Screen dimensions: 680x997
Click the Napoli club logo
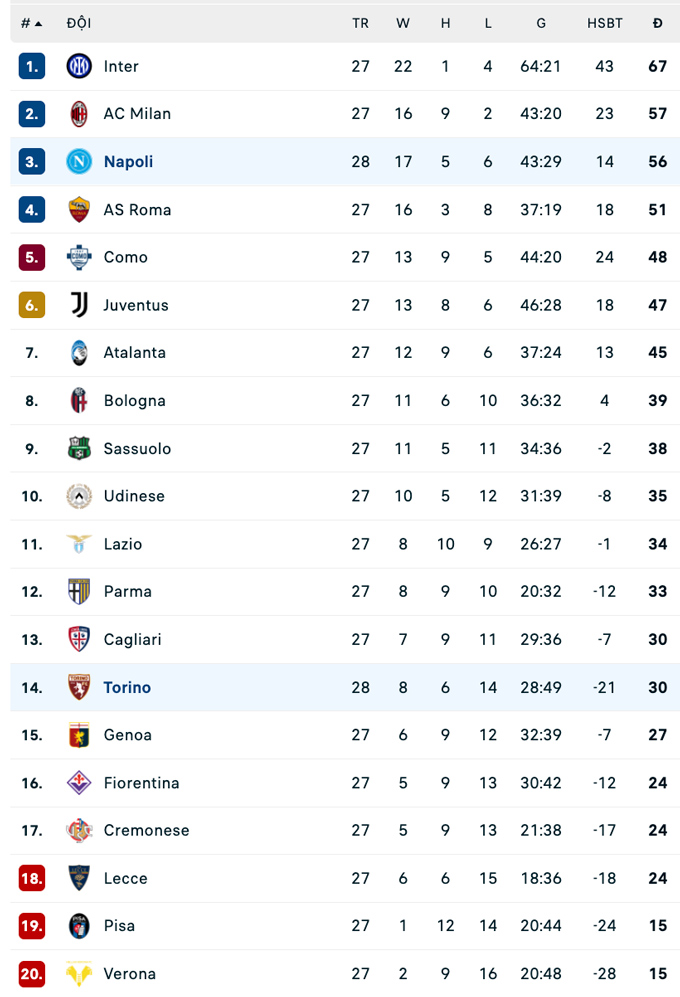79,161
